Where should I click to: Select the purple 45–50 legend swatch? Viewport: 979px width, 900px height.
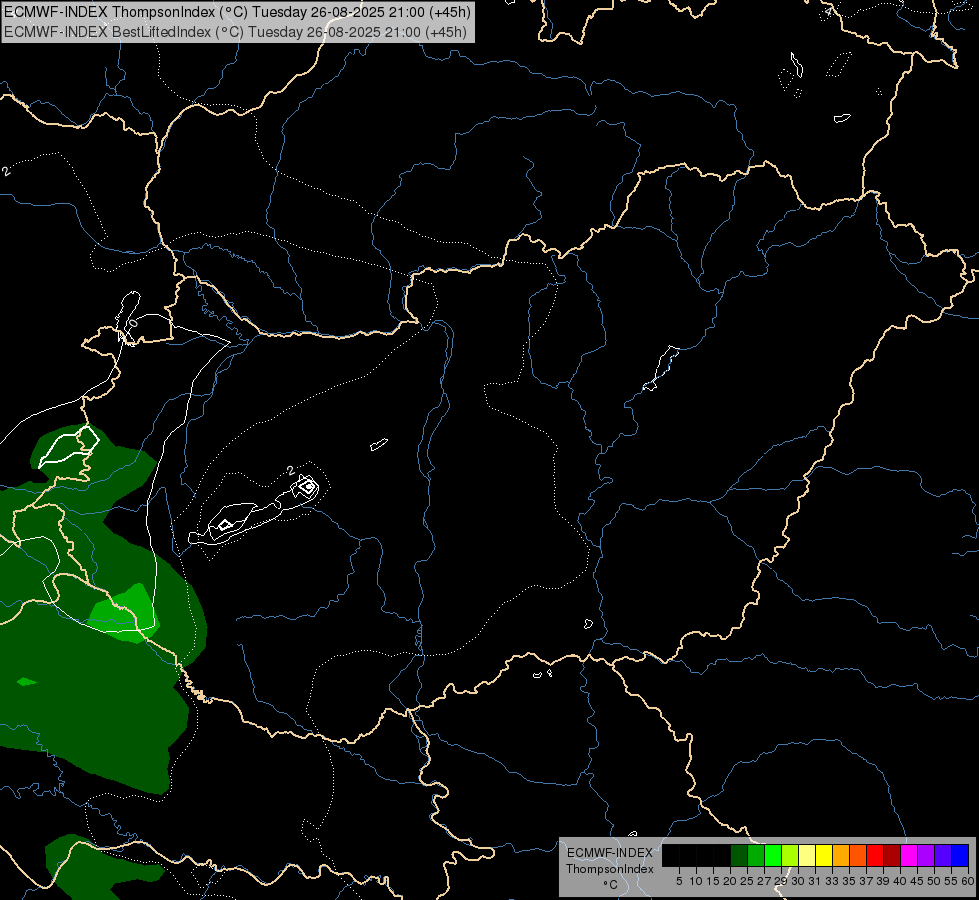(x=926, y=856)
